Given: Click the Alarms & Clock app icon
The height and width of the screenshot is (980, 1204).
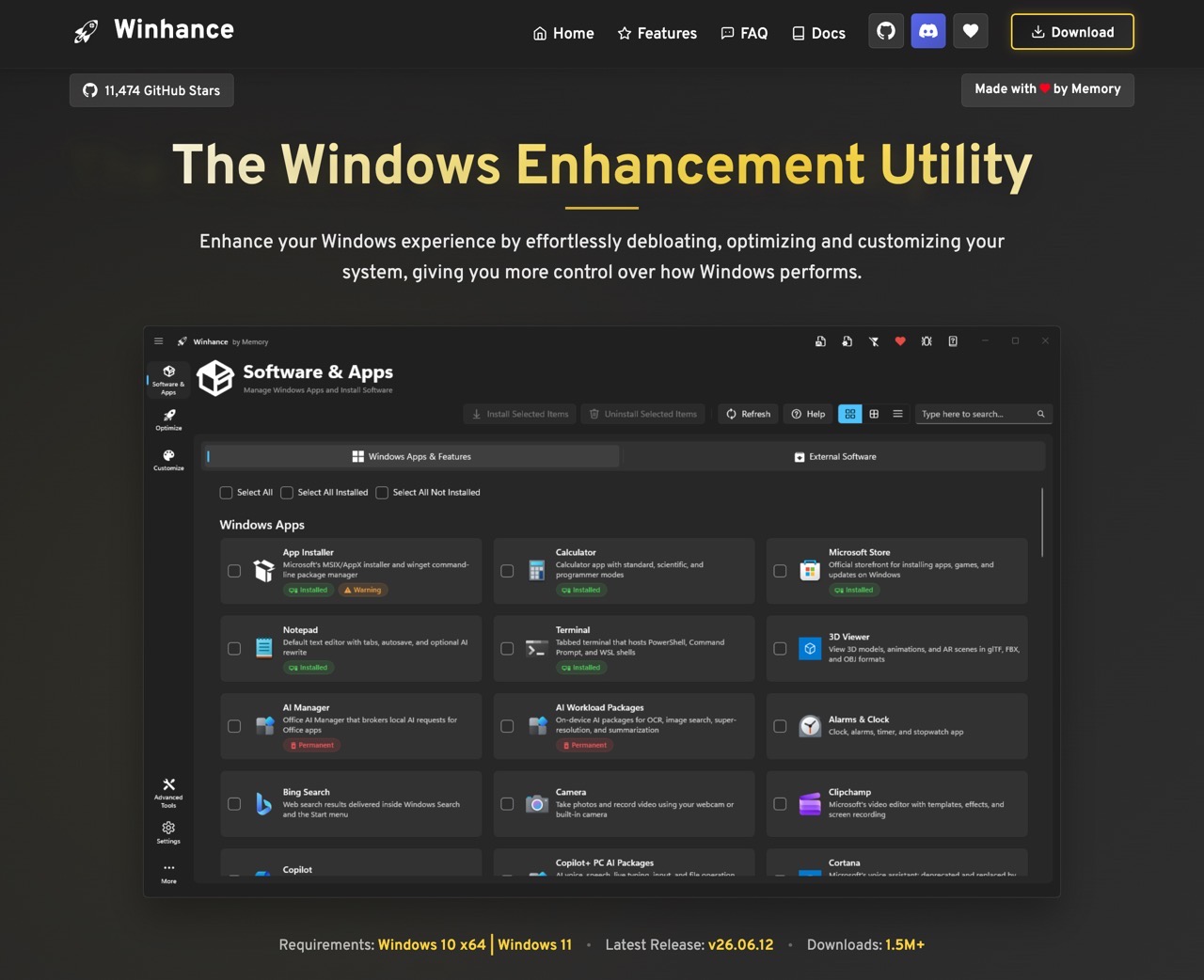Looking at the screenshot, I should 809,726.
